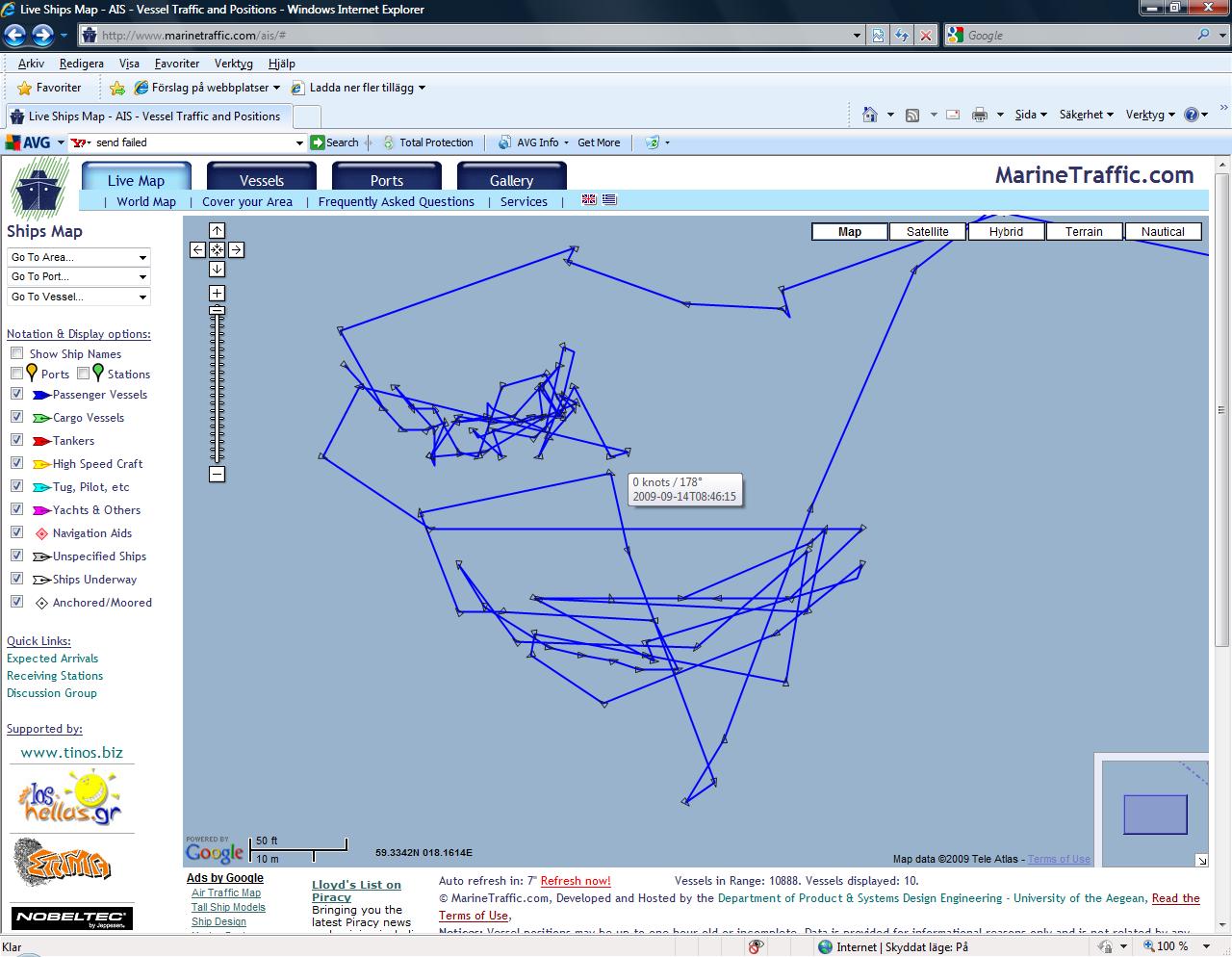Viewport: 1232px width, 957px height.
Task: Pan the map down with the arrow button
Action: 217,269
